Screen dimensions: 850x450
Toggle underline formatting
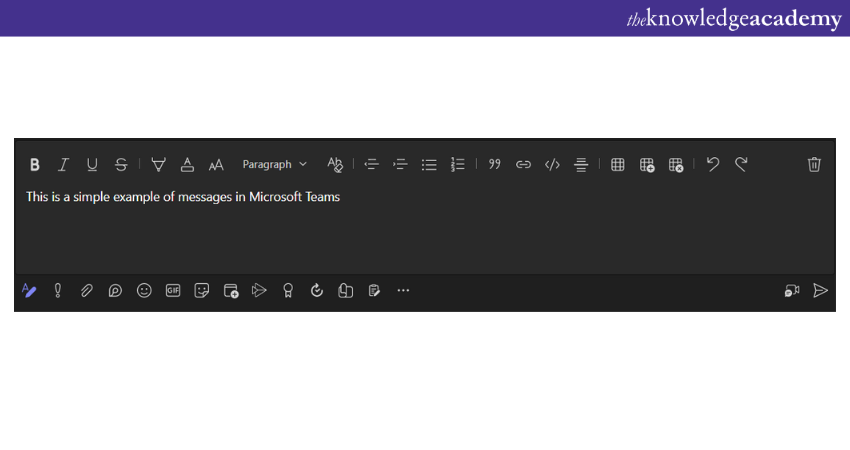(x=92, y=165)
